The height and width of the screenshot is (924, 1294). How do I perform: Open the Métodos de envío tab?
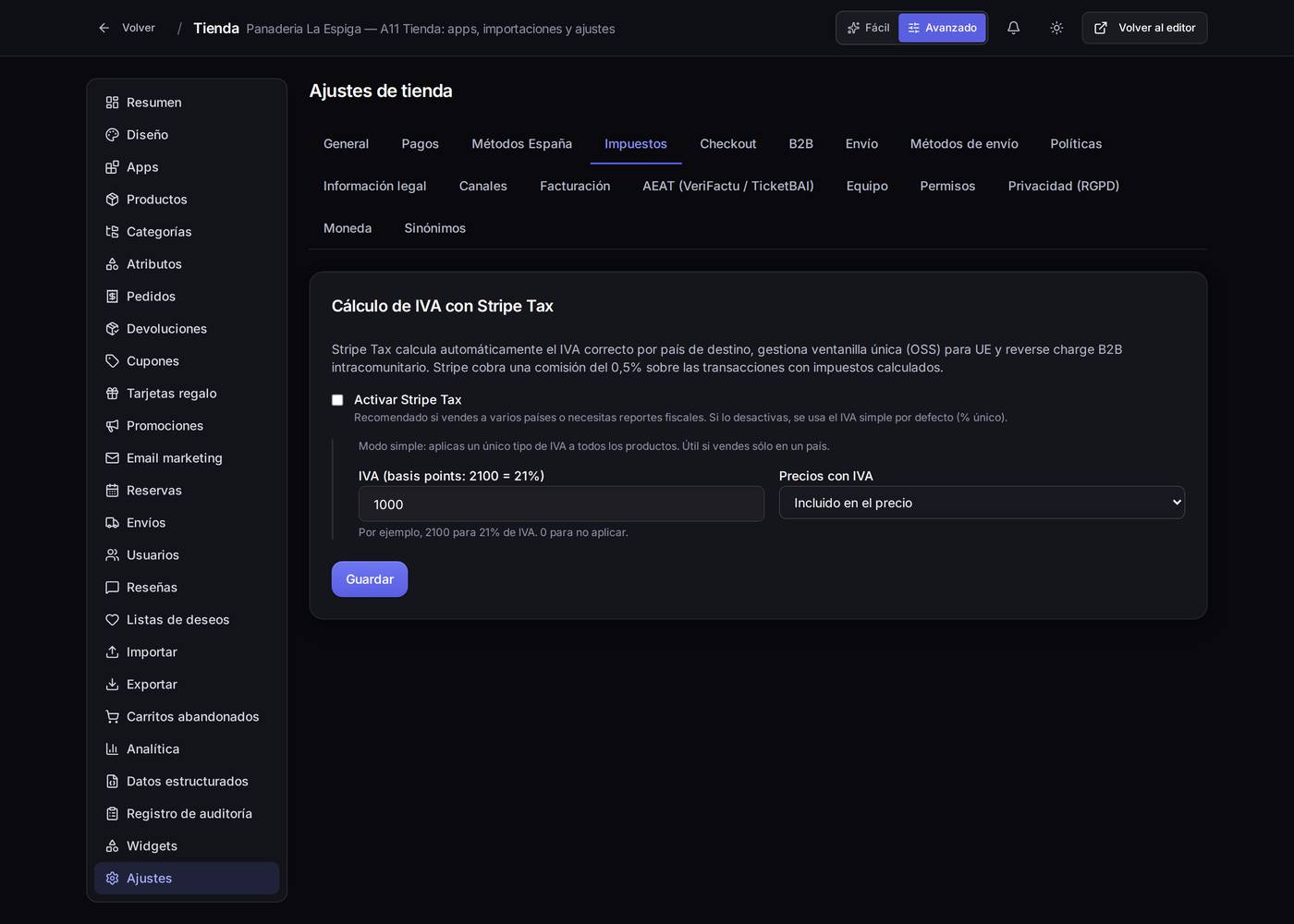point(964,144)
